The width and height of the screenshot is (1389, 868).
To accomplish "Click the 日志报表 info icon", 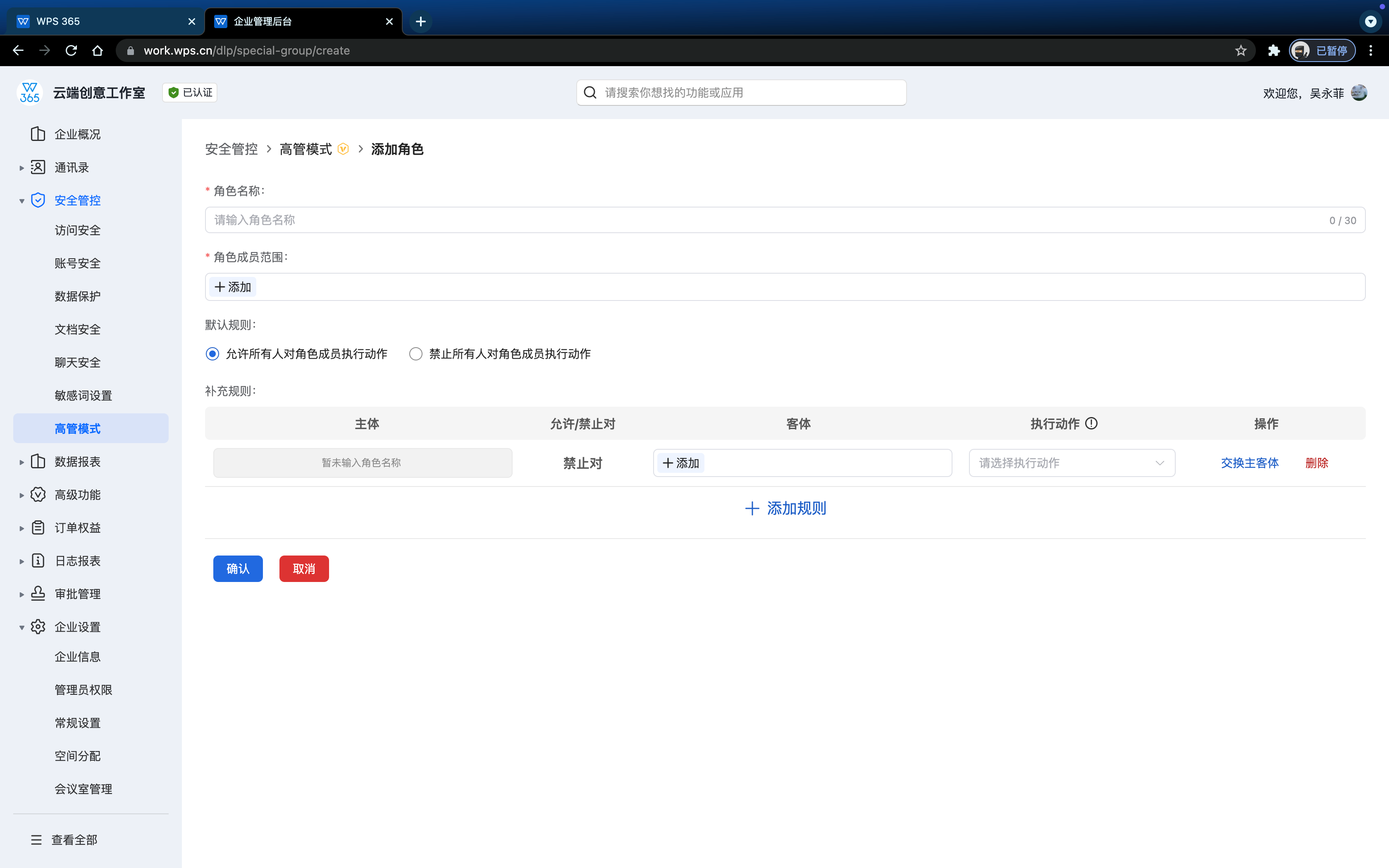I will tap(38, 560).
